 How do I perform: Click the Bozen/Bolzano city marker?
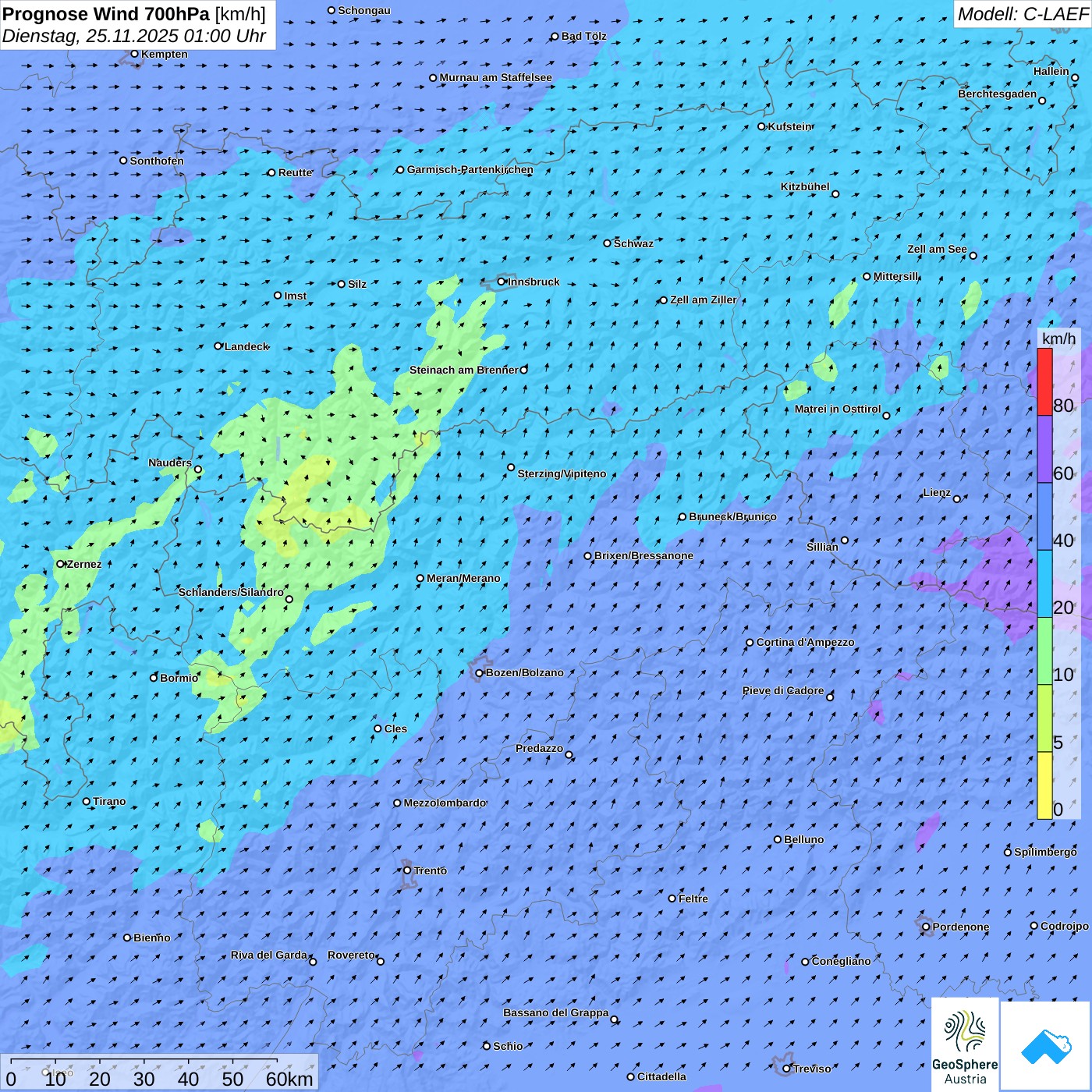(x=480, y=672)
